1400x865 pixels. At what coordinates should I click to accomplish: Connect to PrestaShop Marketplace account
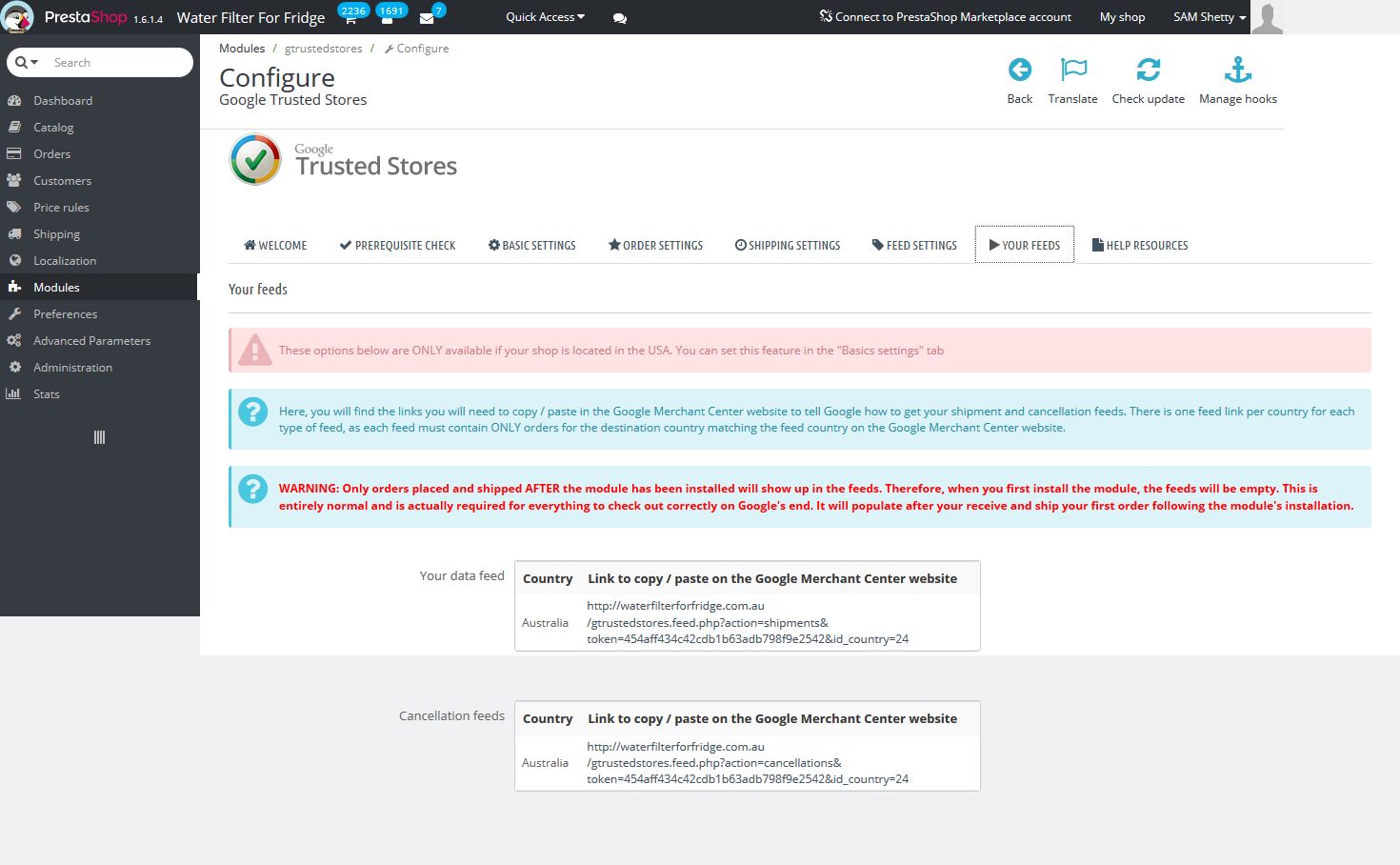[945, 17]
